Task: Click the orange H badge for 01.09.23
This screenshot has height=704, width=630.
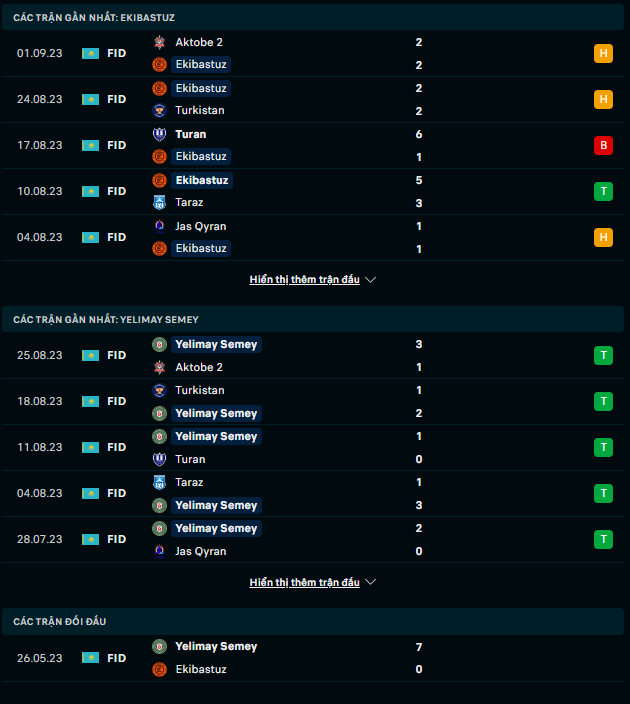Action: (x=603, y=53)
